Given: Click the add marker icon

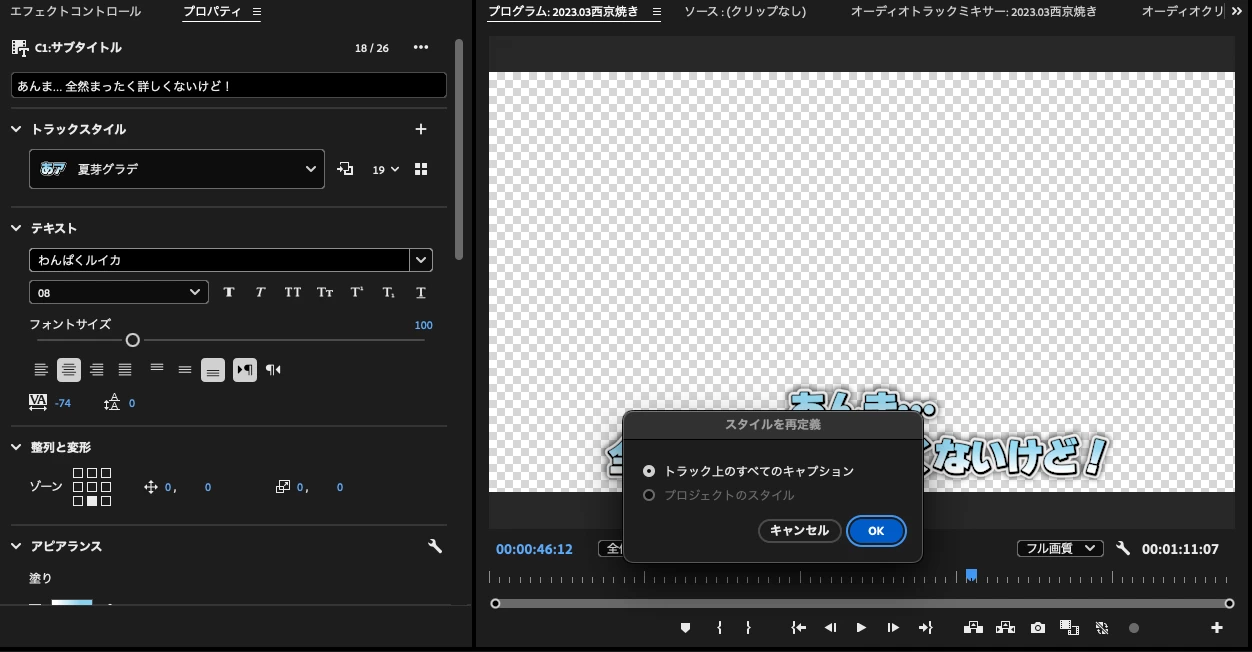Looking at the screenshot, I should (x=685, y=628).
